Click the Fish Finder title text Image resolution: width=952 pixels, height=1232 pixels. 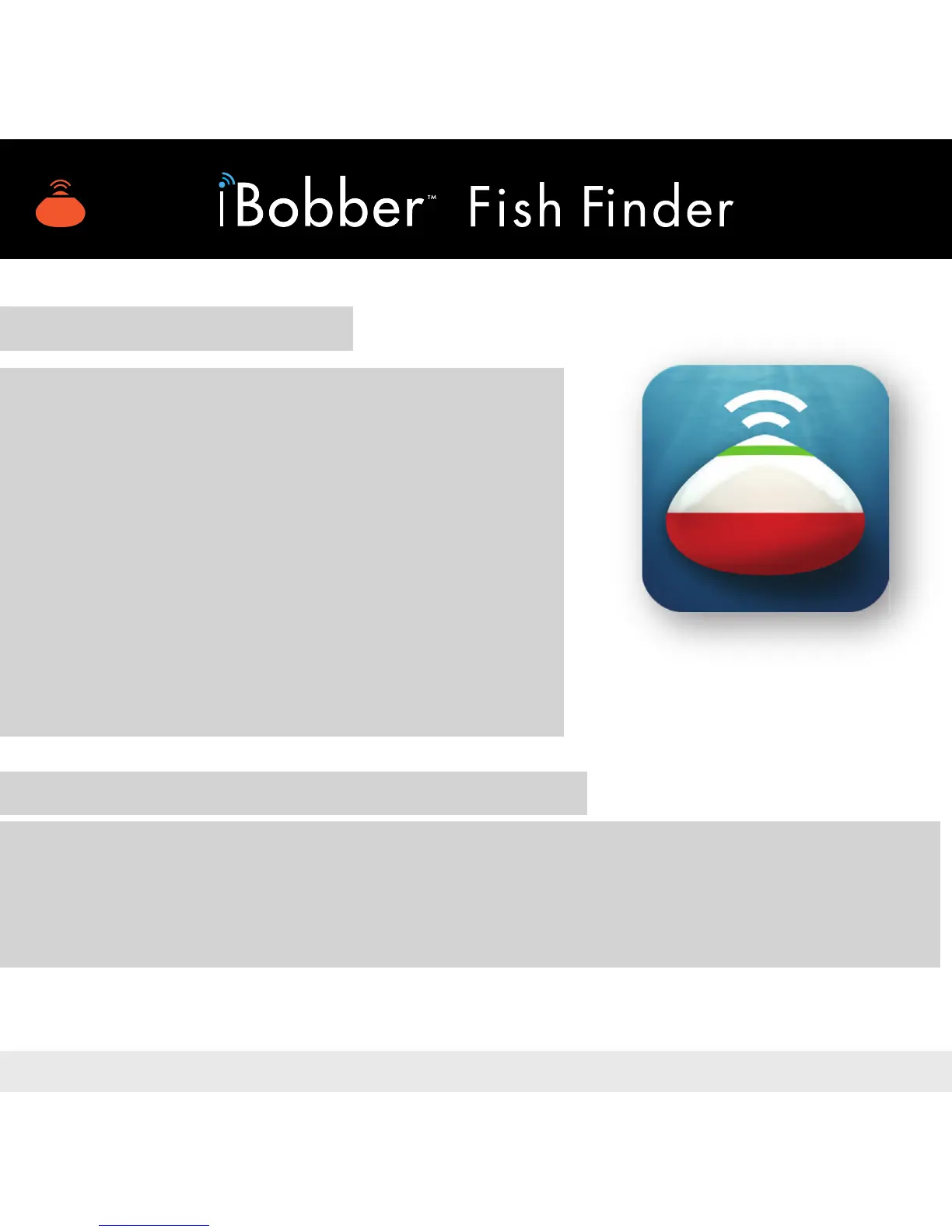point(601,207)
